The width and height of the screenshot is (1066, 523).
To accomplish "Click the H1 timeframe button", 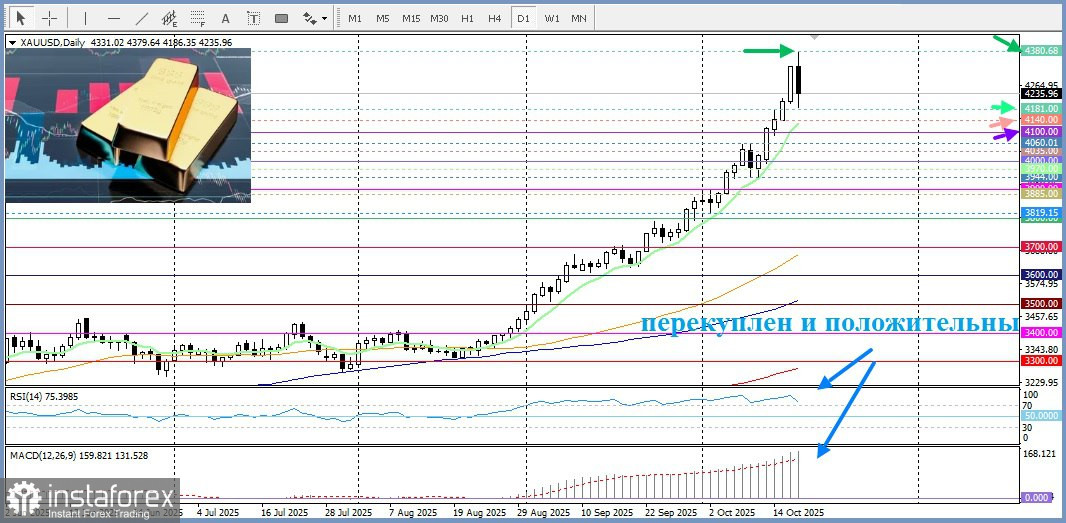I will point(467,18).
